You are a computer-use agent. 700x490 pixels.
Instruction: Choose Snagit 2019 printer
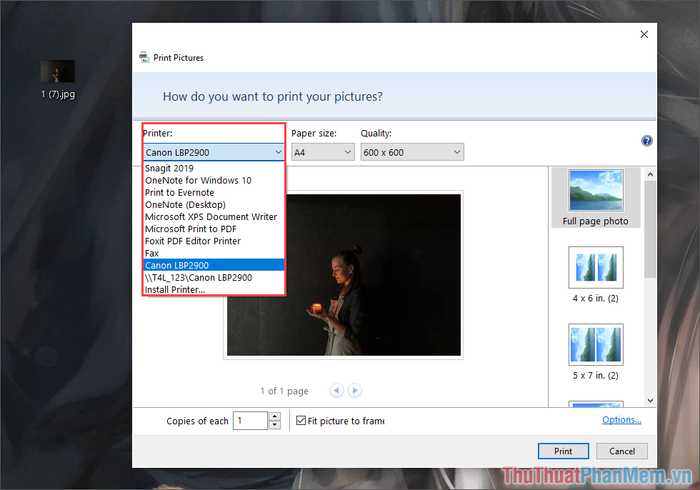click(214, 168)
